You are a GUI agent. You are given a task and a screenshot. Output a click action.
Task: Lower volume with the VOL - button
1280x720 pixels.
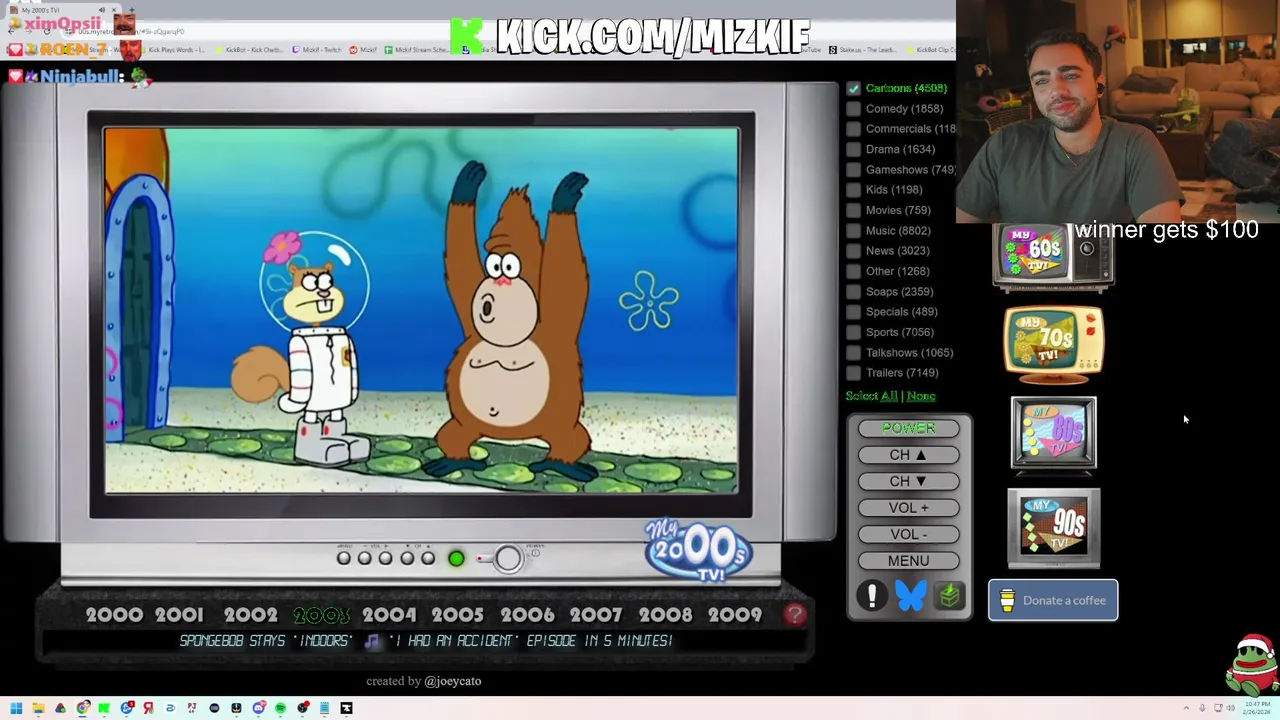pyautogui.click(x=908, y=534)
